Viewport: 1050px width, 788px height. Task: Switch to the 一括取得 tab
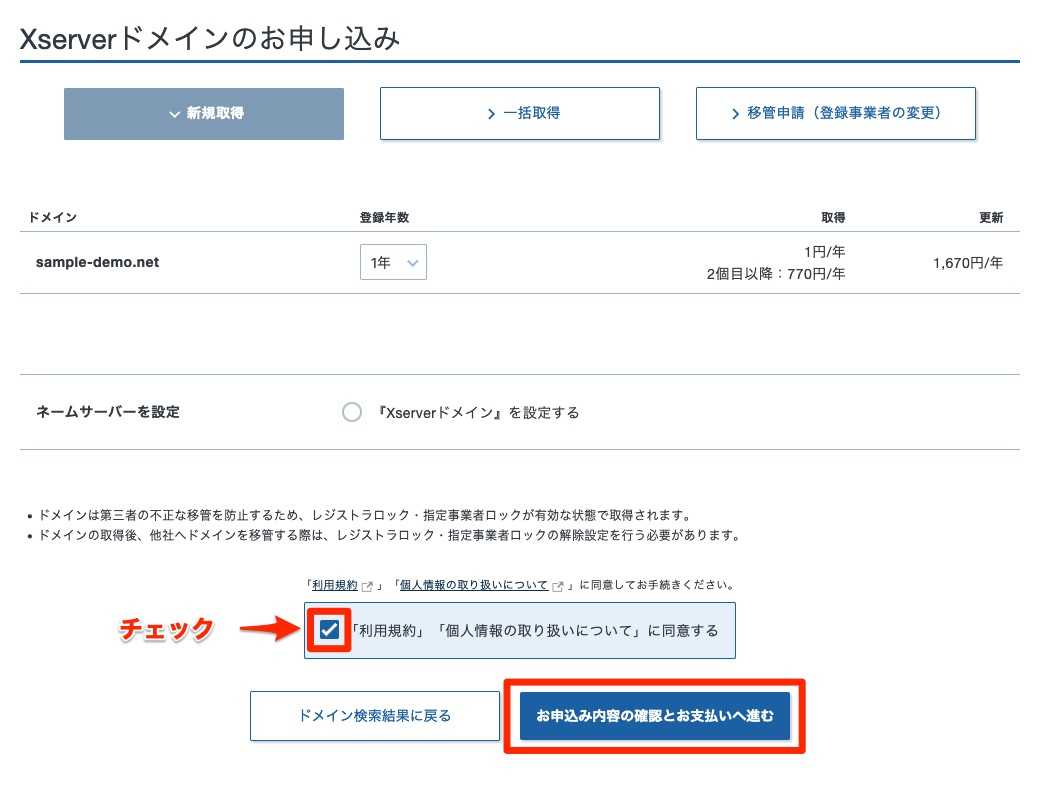coord(520,114)
